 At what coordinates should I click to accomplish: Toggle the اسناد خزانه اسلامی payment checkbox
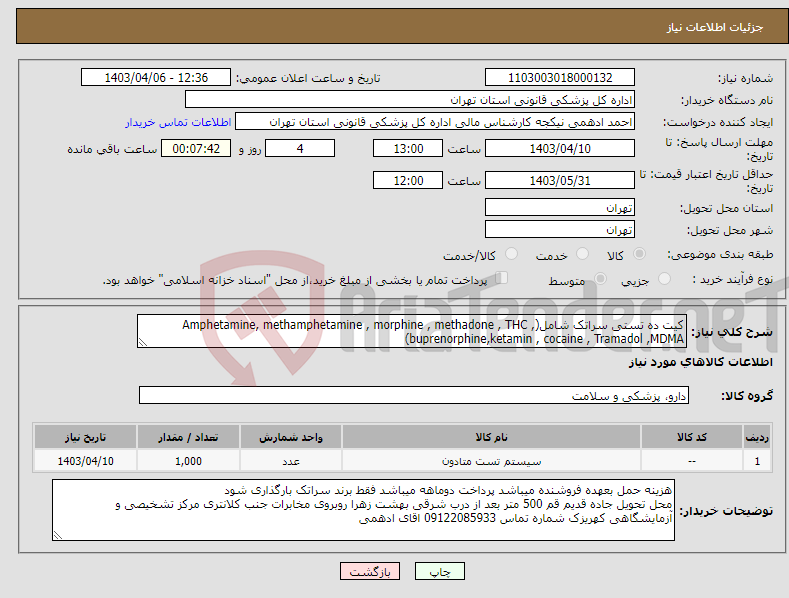[502, 278]
